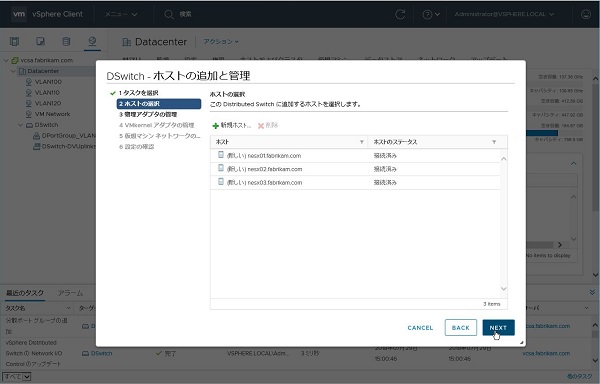Click the host list scroll down arrow
600x384 pixels.
point(504,289)
